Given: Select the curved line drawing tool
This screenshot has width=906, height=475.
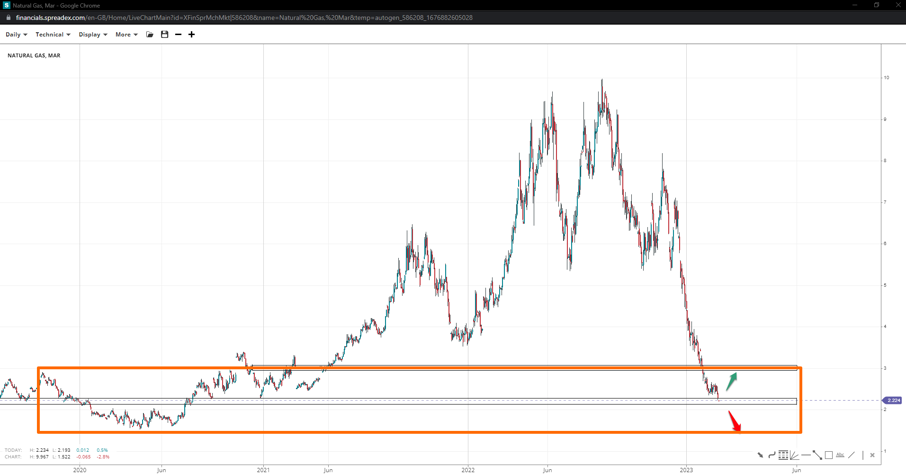Looking at the screenshot, I should (x=771, y=455).
